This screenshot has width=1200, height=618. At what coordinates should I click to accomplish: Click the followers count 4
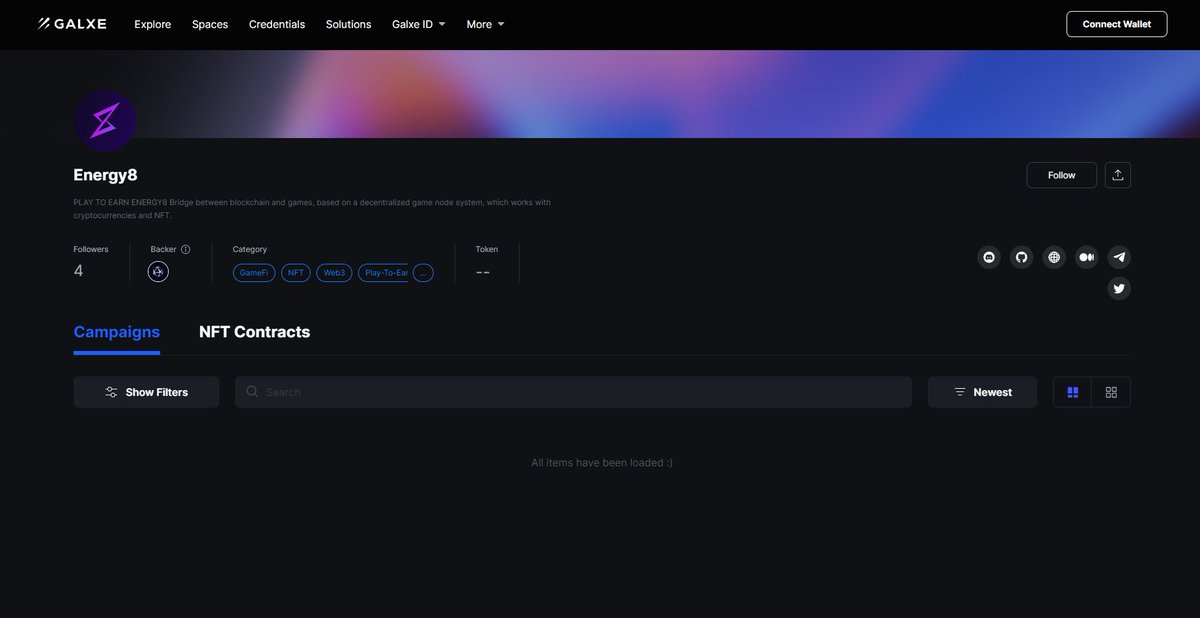[x=79, y=271]
